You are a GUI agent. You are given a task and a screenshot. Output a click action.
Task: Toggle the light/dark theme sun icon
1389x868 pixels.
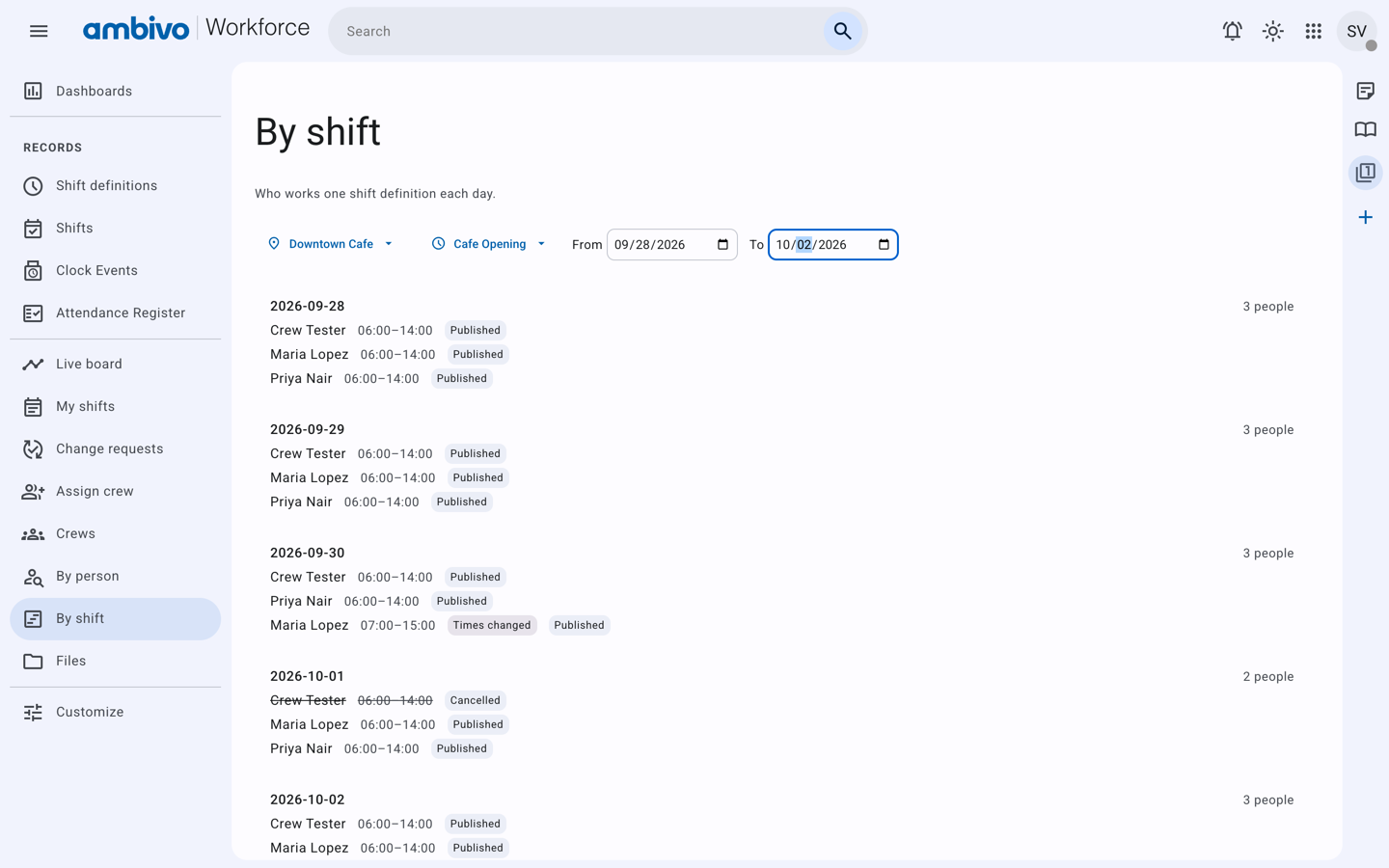tap(1273, 31)
